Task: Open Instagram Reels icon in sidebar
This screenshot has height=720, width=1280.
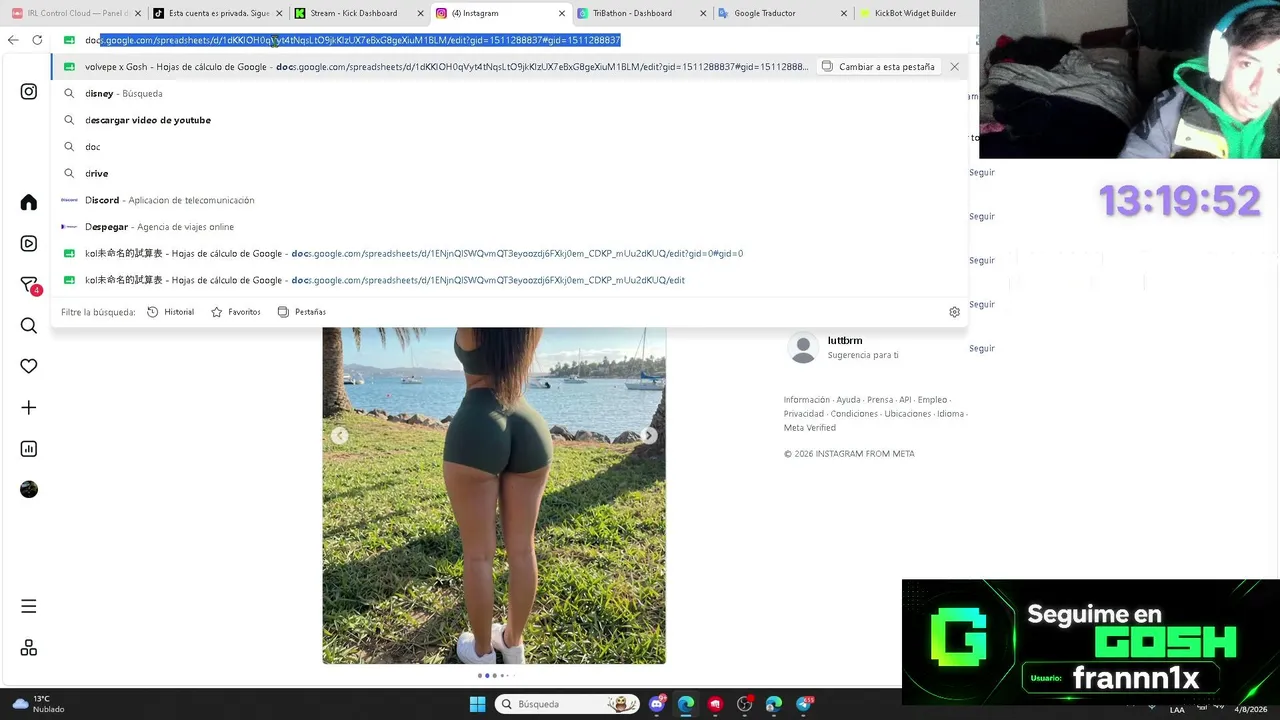Action: [x=29, y=243]
